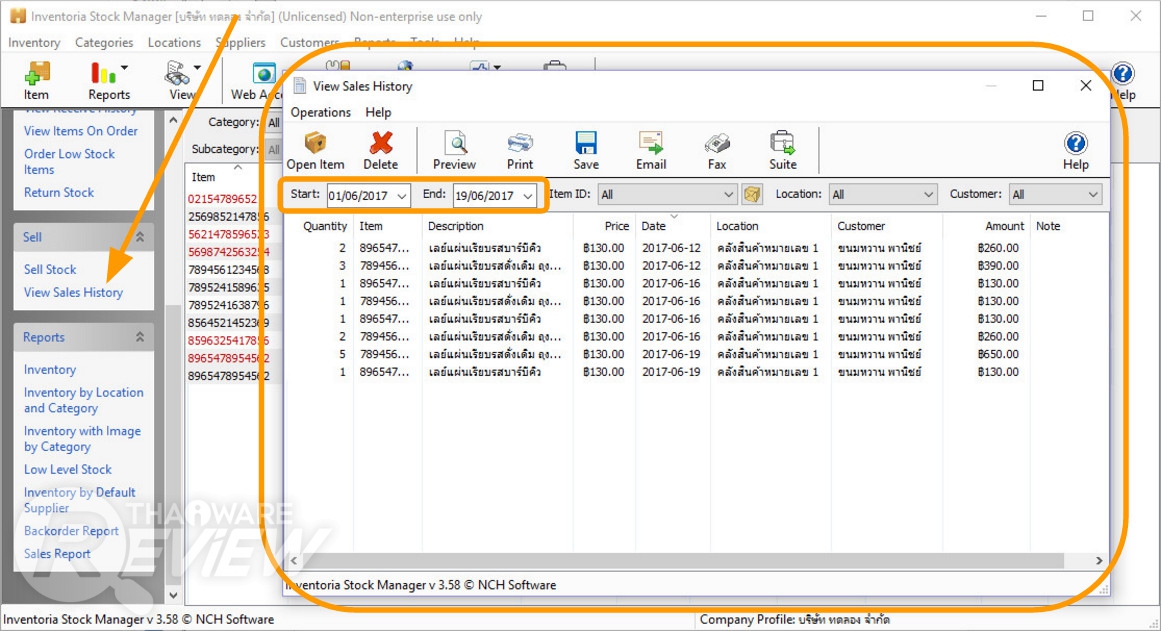
Task: Open Inventory by Default Supplier link
Action: click(x=80, y=500)
